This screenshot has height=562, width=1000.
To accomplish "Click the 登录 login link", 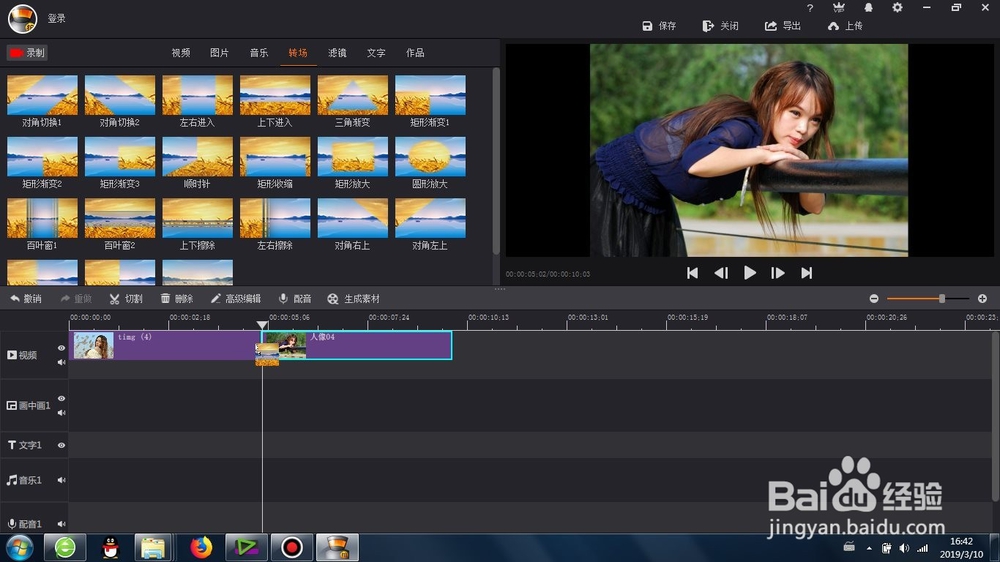I will click(x=56, y=18).
